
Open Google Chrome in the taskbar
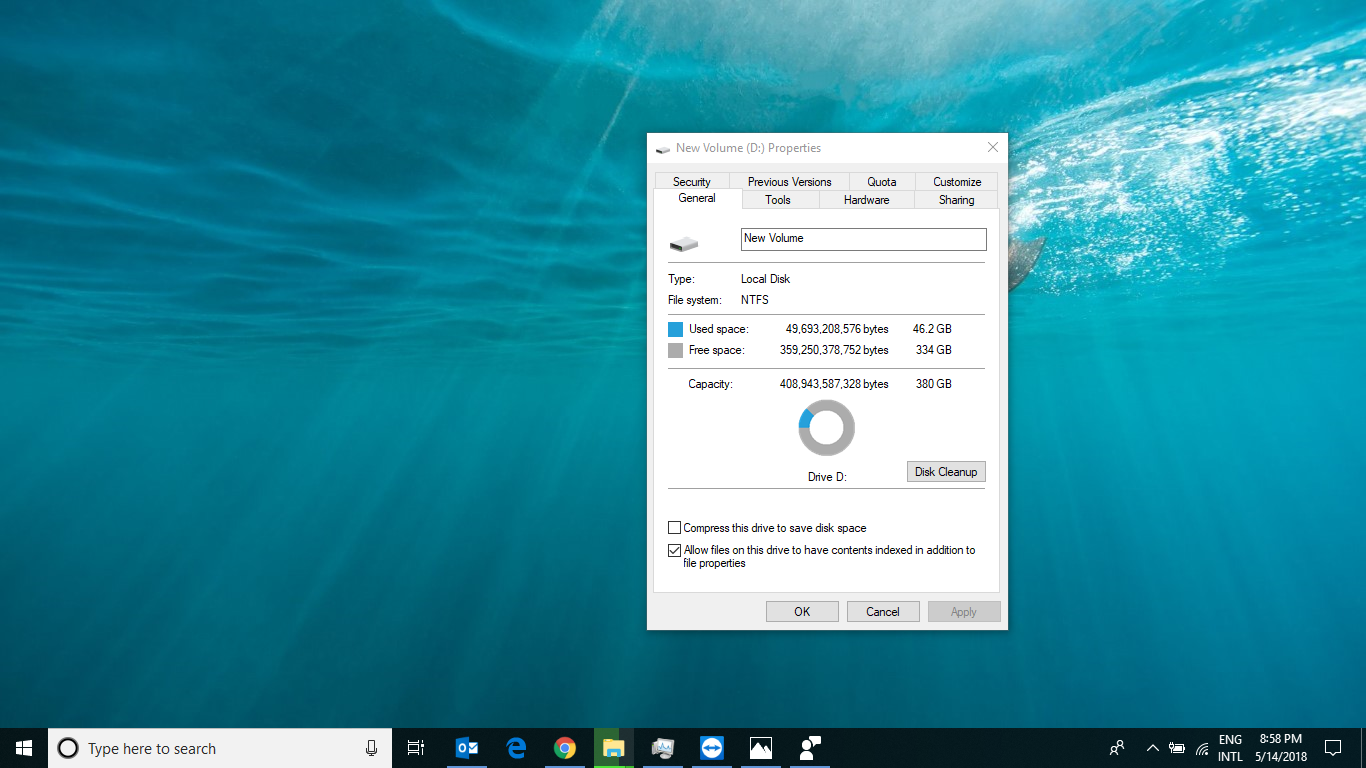coord(565,748)
